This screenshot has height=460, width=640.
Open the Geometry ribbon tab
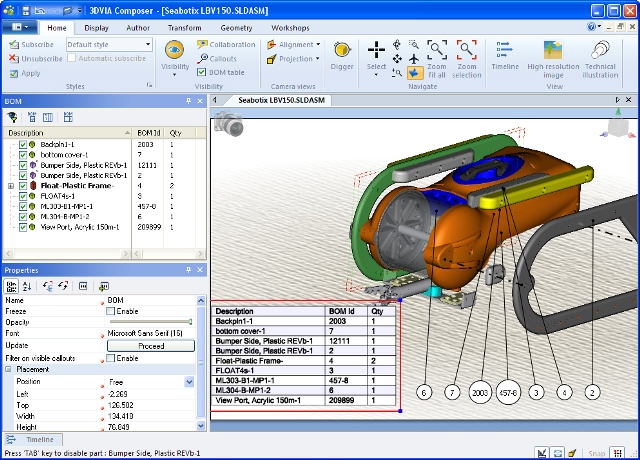pos(236,28)
